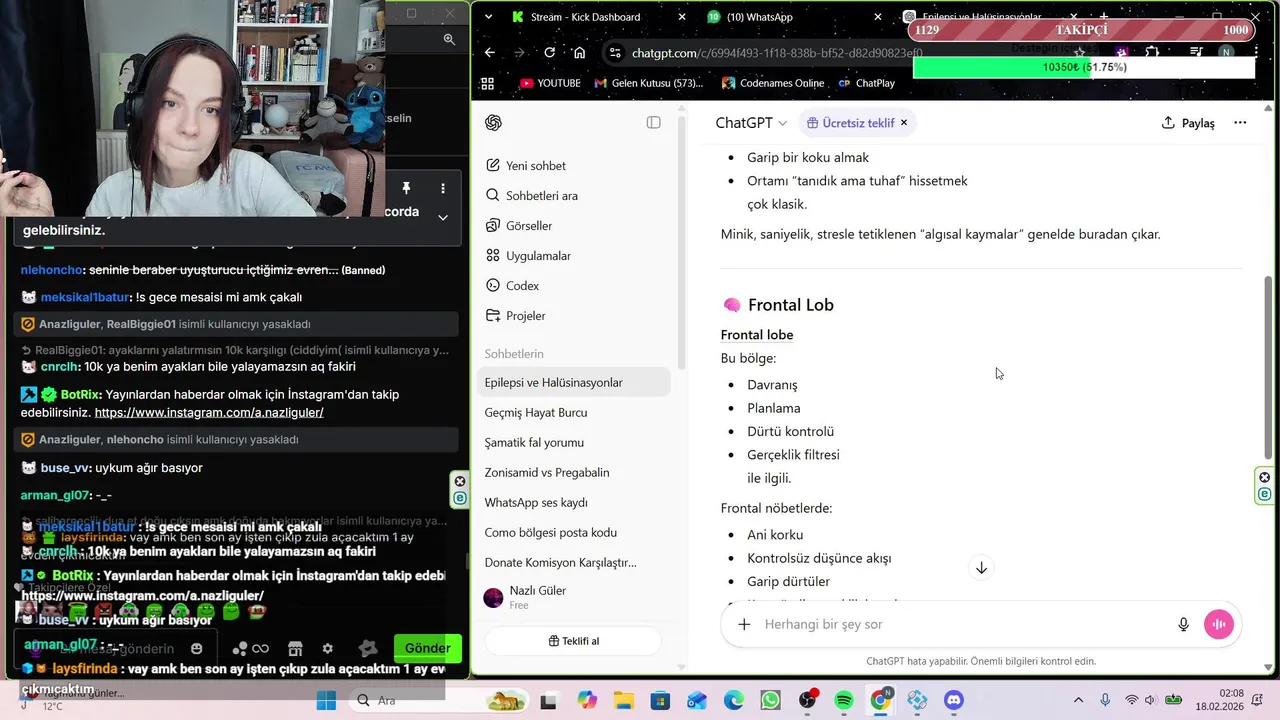Reload the ChatGPT page
Image resolution: width=1280 pixels, height=720 pixels.
tap(550, 53)
